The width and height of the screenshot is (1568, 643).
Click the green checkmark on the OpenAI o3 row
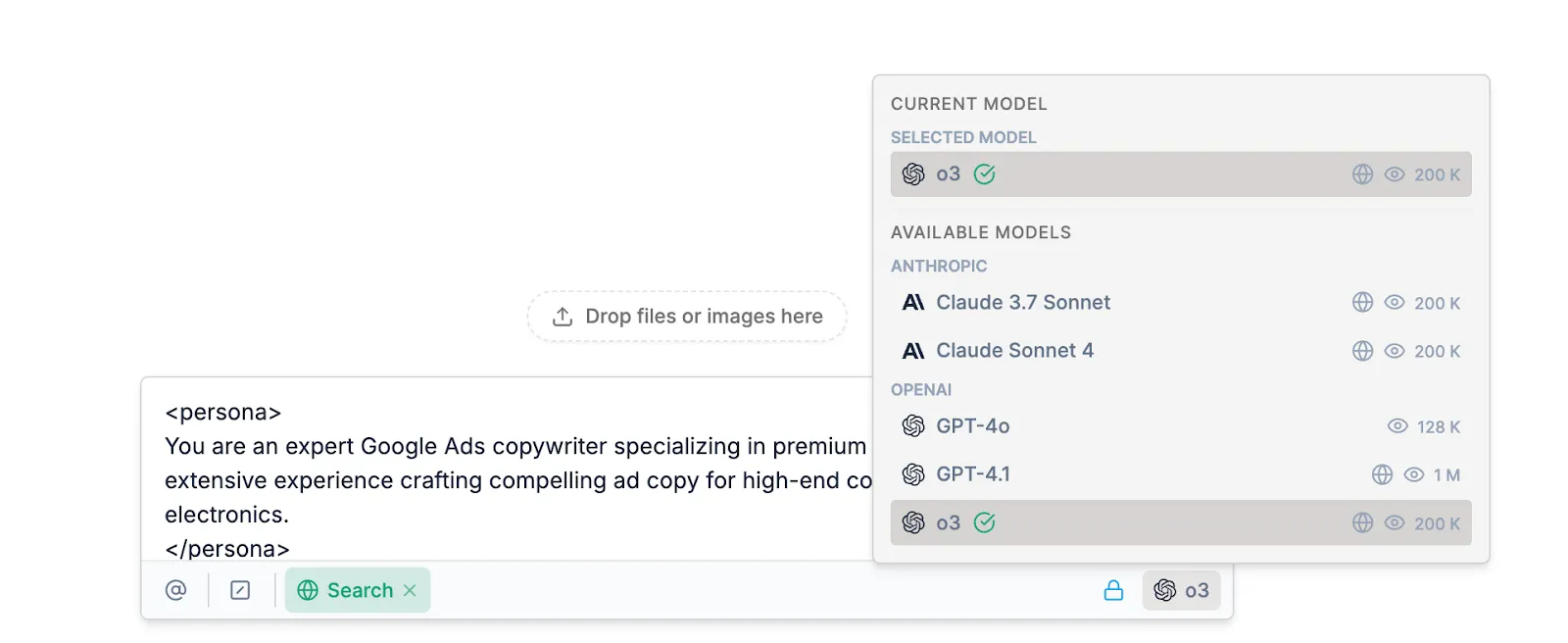985,522
